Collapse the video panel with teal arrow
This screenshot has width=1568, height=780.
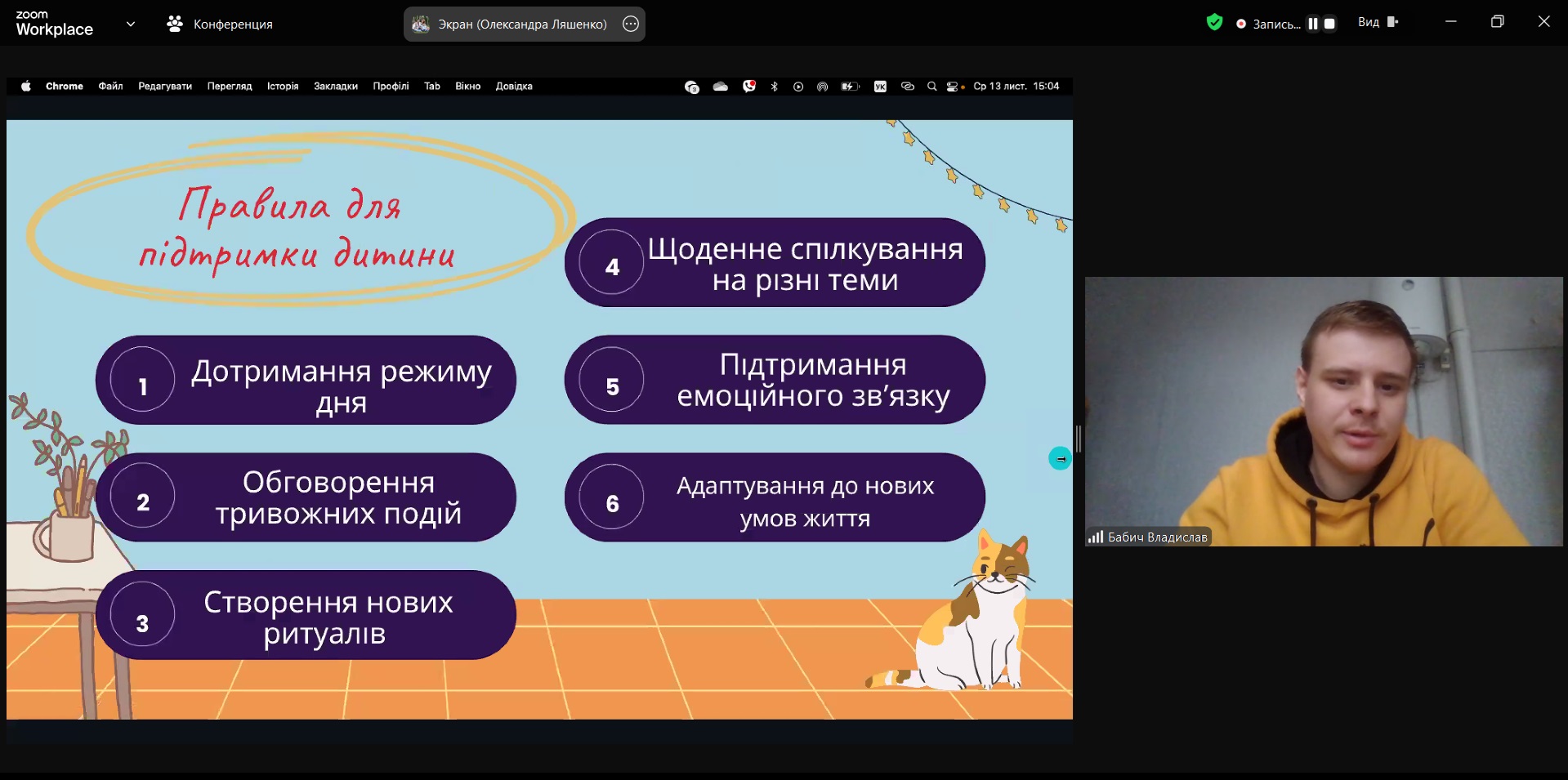point(1060,458)
